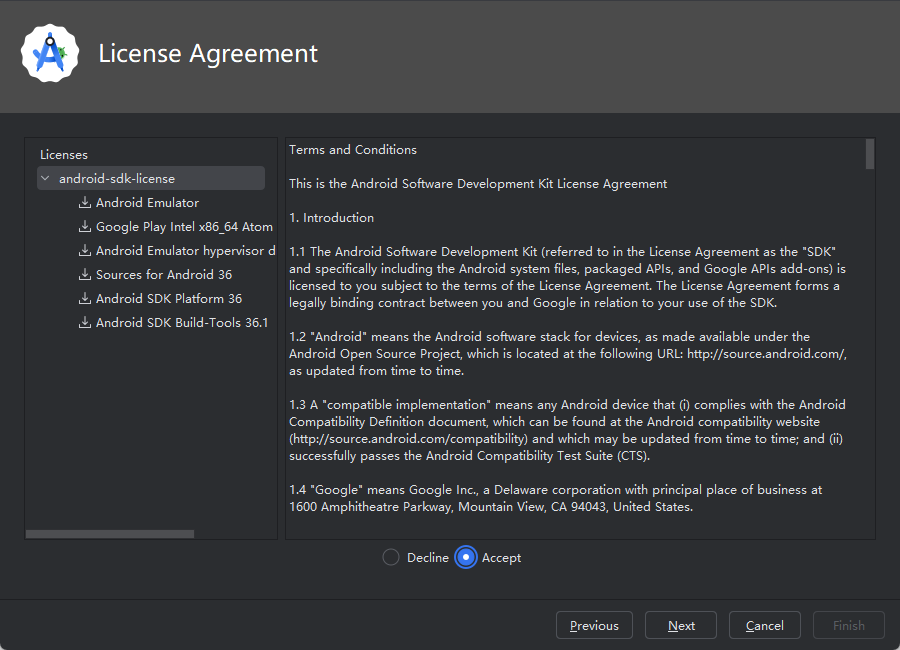
Task: Click the http://source.android.com/compatibility URL text
Action: [x=408, y=439]
